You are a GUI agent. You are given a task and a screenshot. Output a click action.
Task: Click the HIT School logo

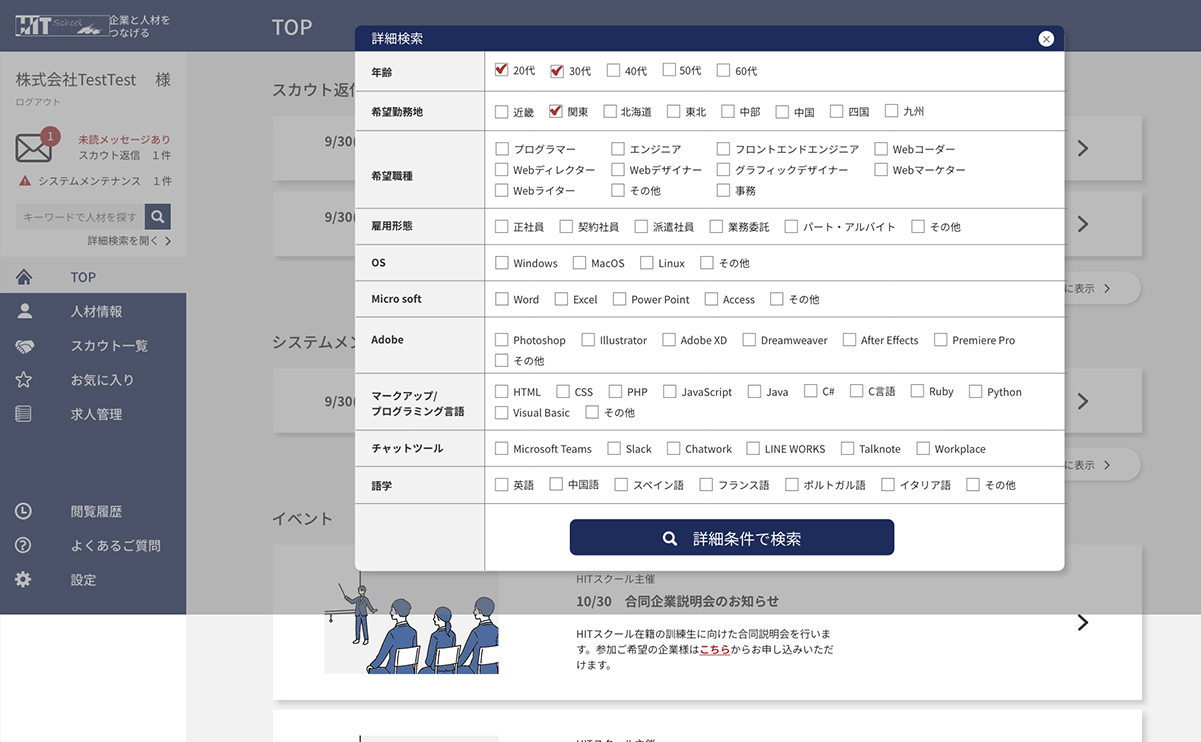(x=62, y=26)
